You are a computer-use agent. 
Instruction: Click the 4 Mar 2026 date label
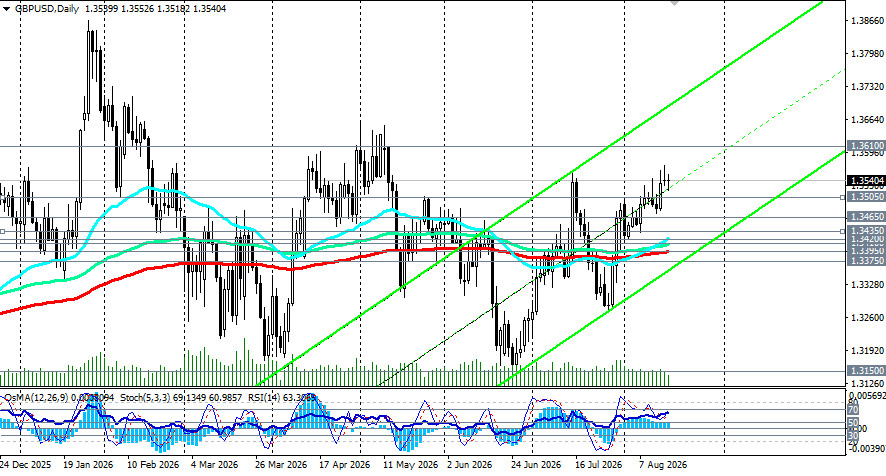[x=215, y=465]
